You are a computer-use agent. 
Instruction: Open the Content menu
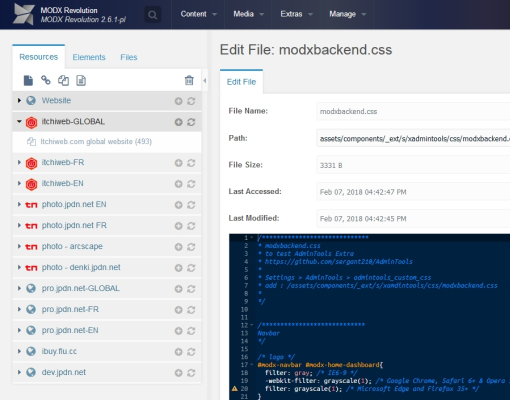(x=198, y=14)
